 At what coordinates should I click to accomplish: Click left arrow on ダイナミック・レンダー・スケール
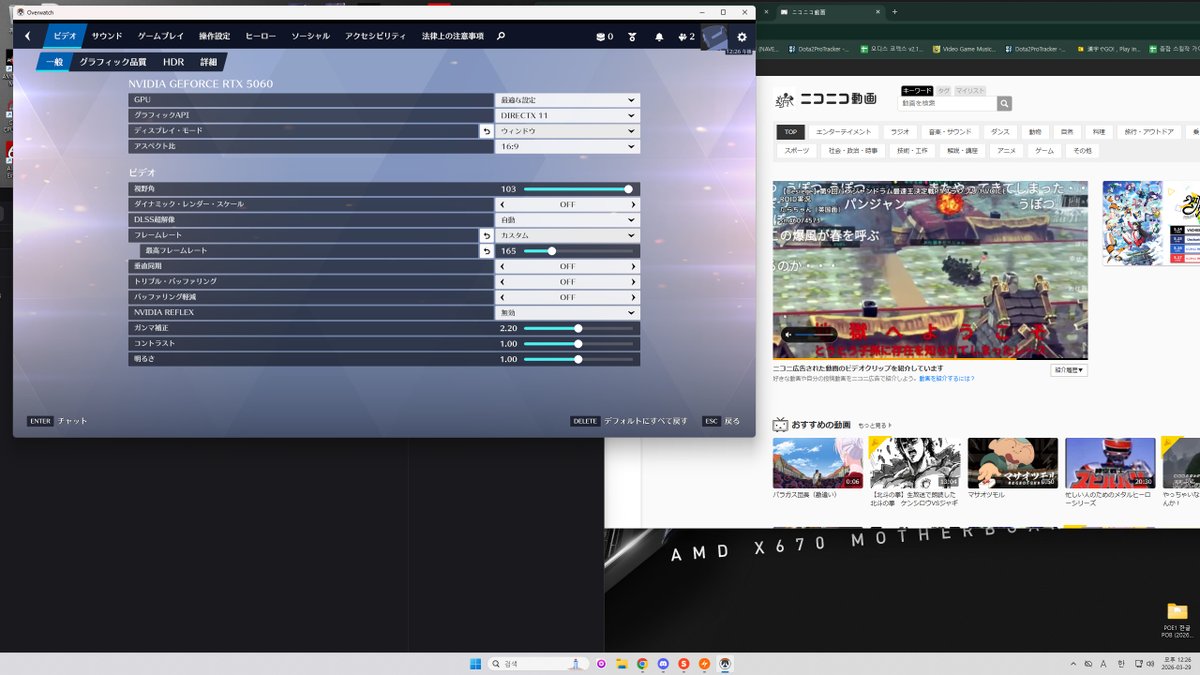[502, 204]
